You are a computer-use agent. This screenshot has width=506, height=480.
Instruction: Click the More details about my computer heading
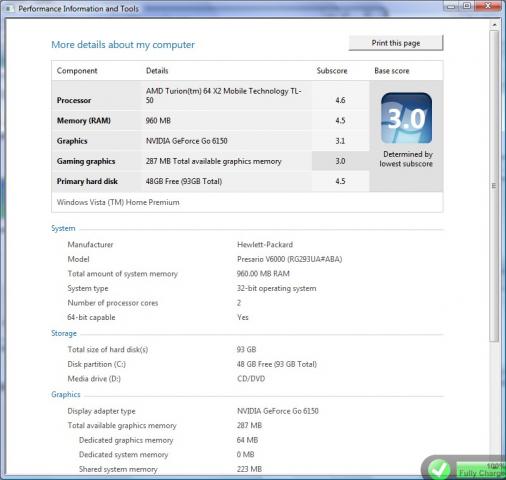(123, 45)
